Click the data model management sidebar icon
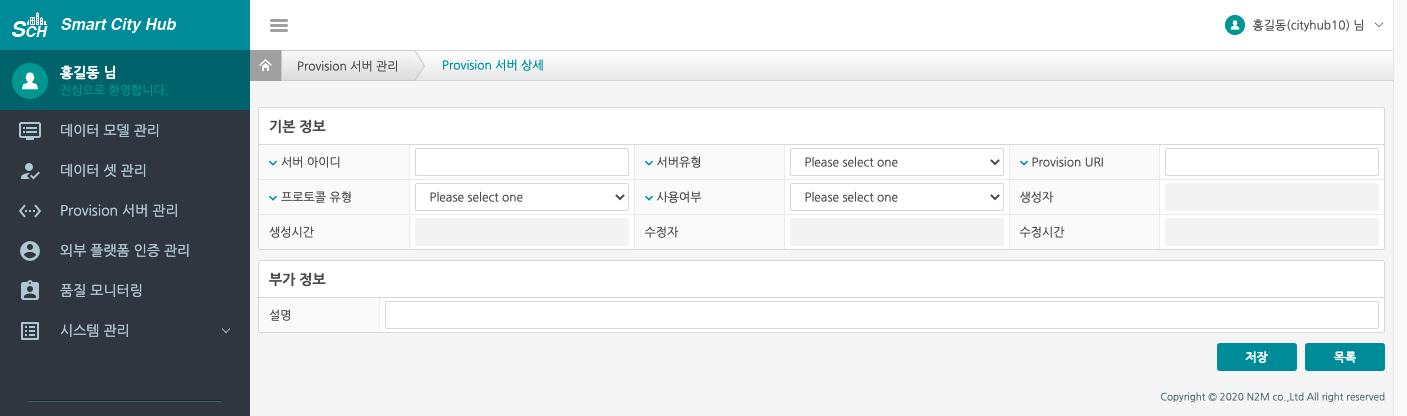Screen dimensions: 1407x416 point(30,130)
